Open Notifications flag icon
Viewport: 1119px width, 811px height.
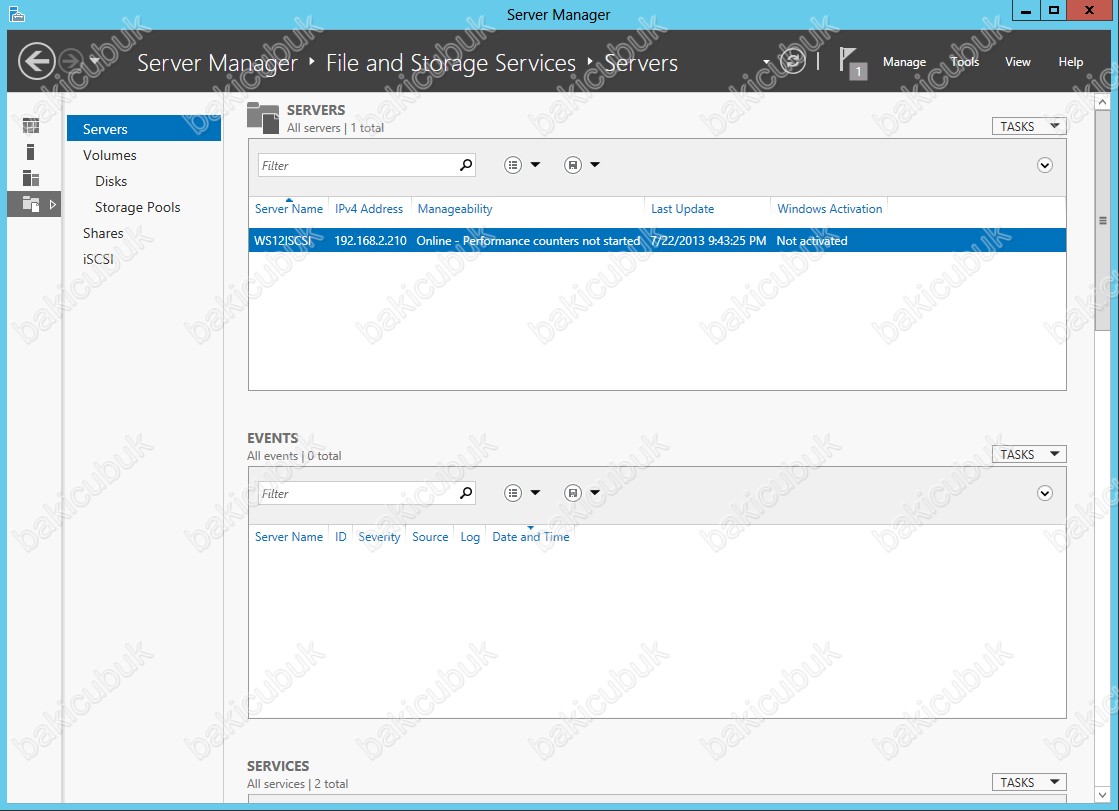pos(852,63)
